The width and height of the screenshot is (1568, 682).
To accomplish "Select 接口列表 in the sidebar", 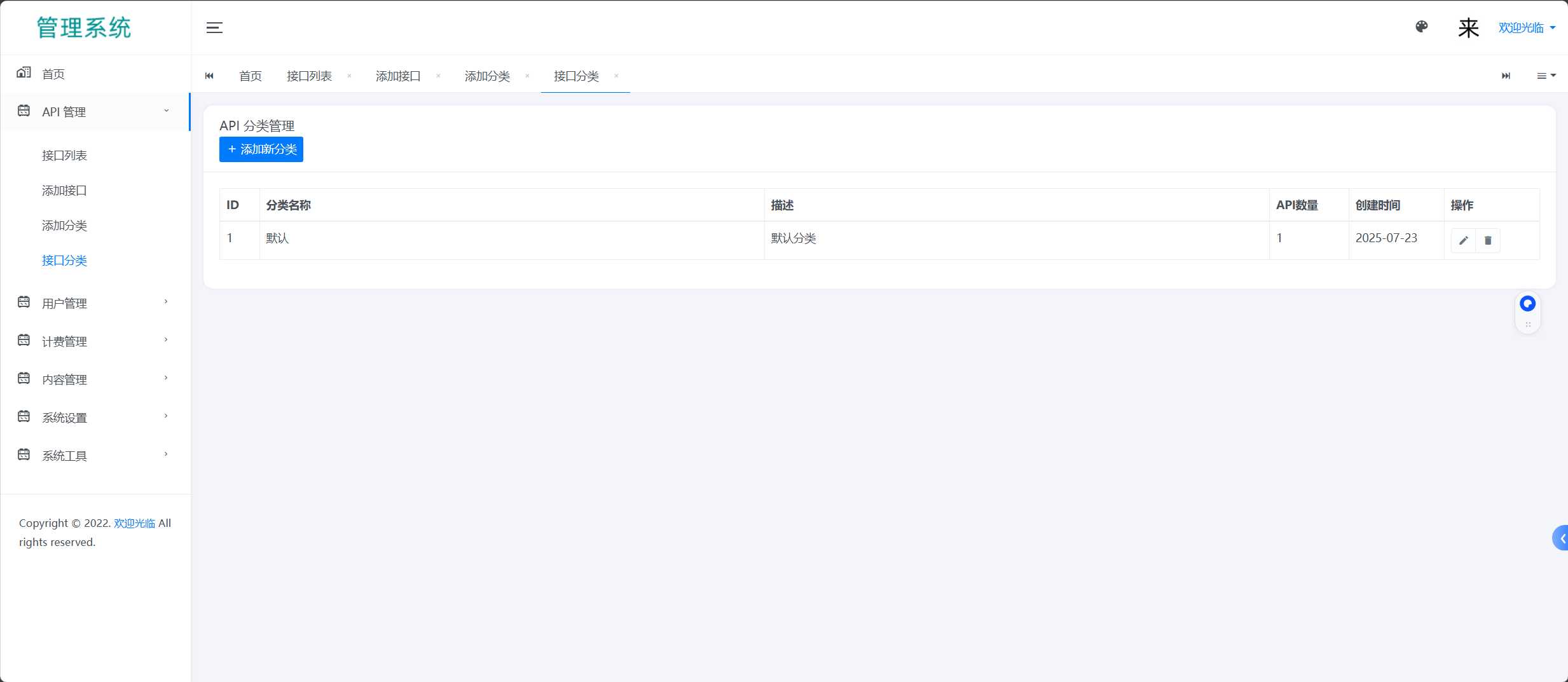I will 64,156.
